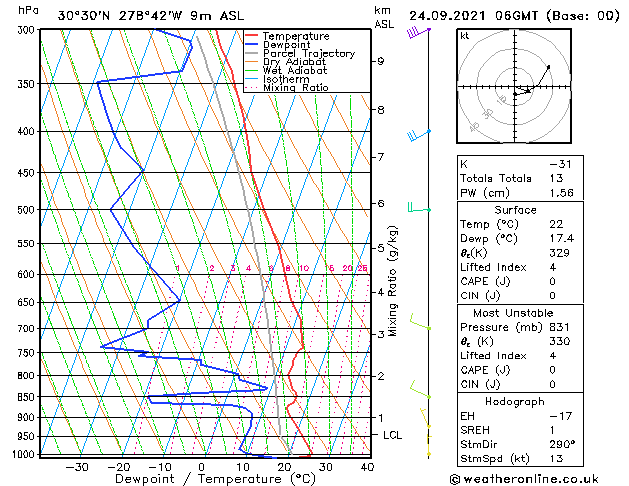Viewport: 629px width, 486px height.
Task: Click the Hodograph table header
Action: pyautogui.click(x=515, y=401)
